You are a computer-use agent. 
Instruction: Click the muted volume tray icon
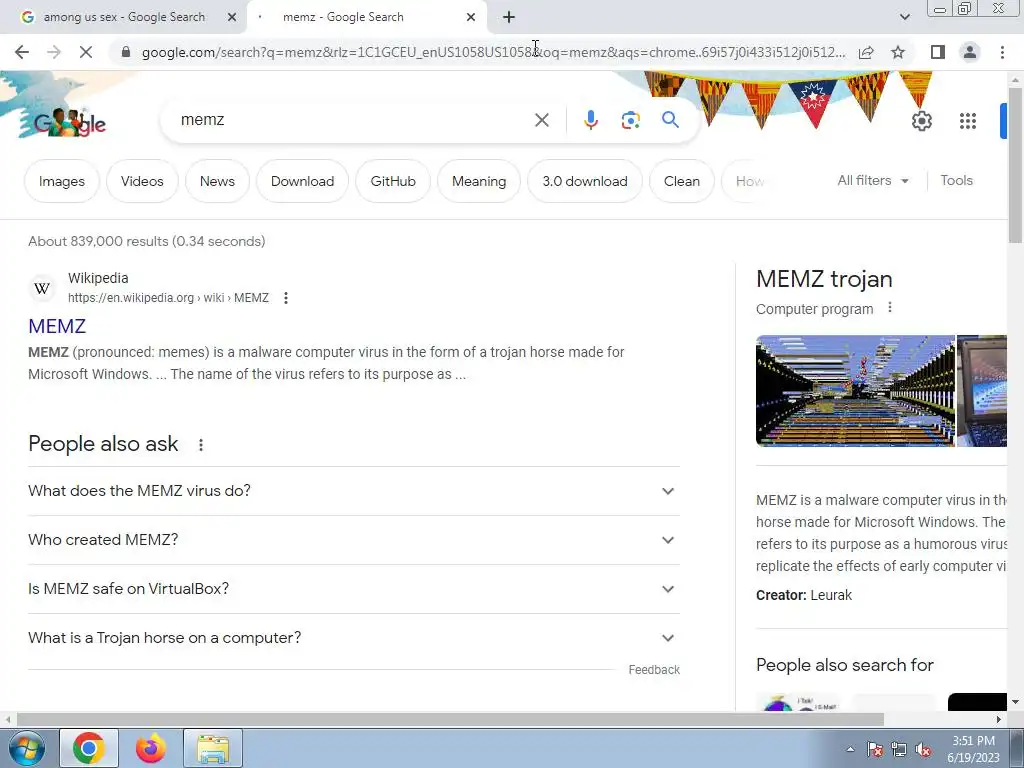pos(923,750)
